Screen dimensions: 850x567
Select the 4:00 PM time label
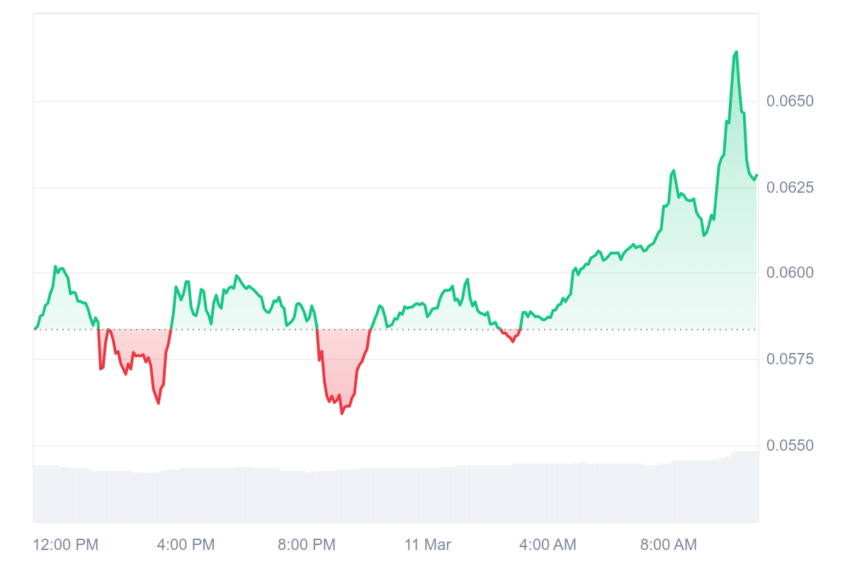coord(186,544)
